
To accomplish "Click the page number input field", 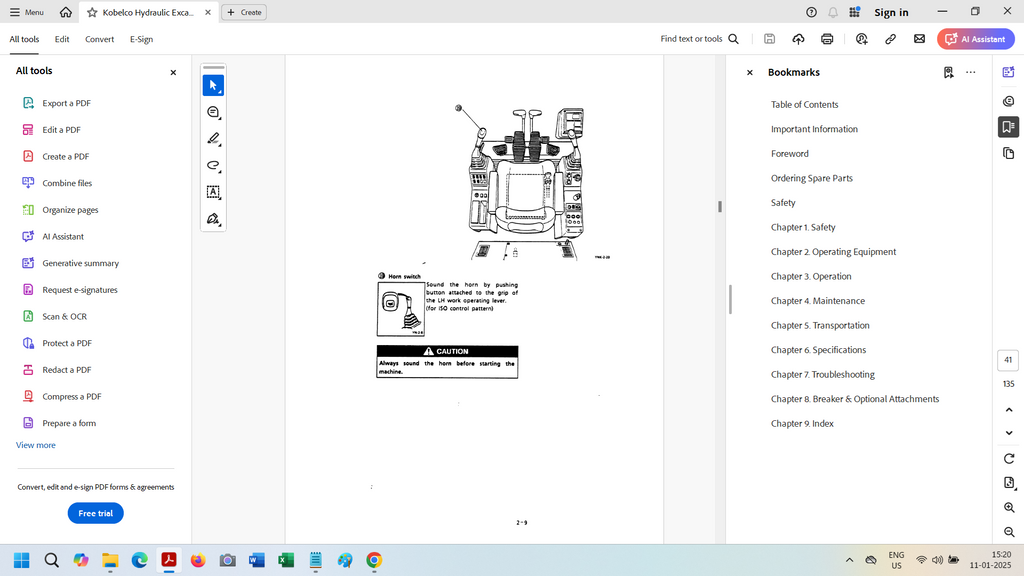I will tap(1008, 360).
